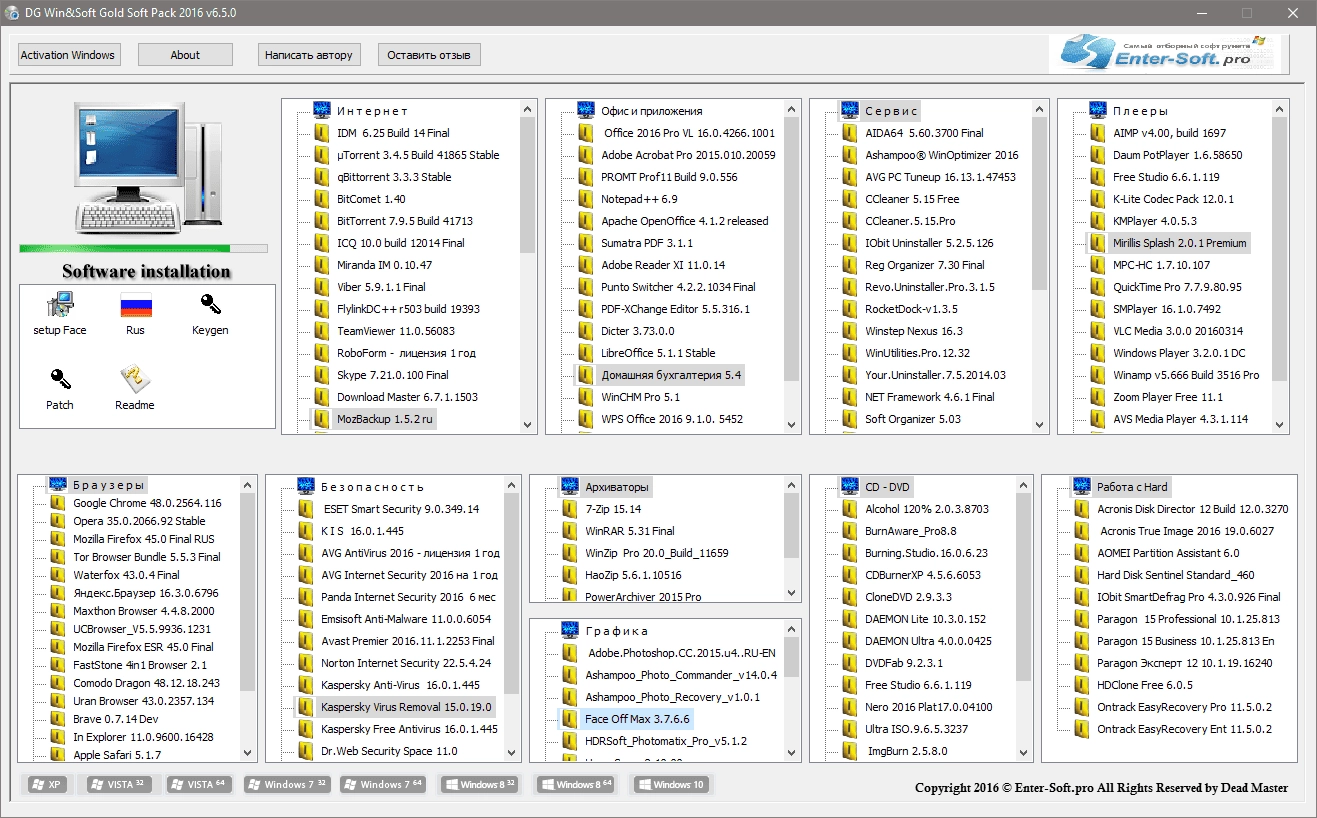Click the yellow icon beside BitComet 1.40
This screenshot has height=818, width=1317.
(322, 199)
